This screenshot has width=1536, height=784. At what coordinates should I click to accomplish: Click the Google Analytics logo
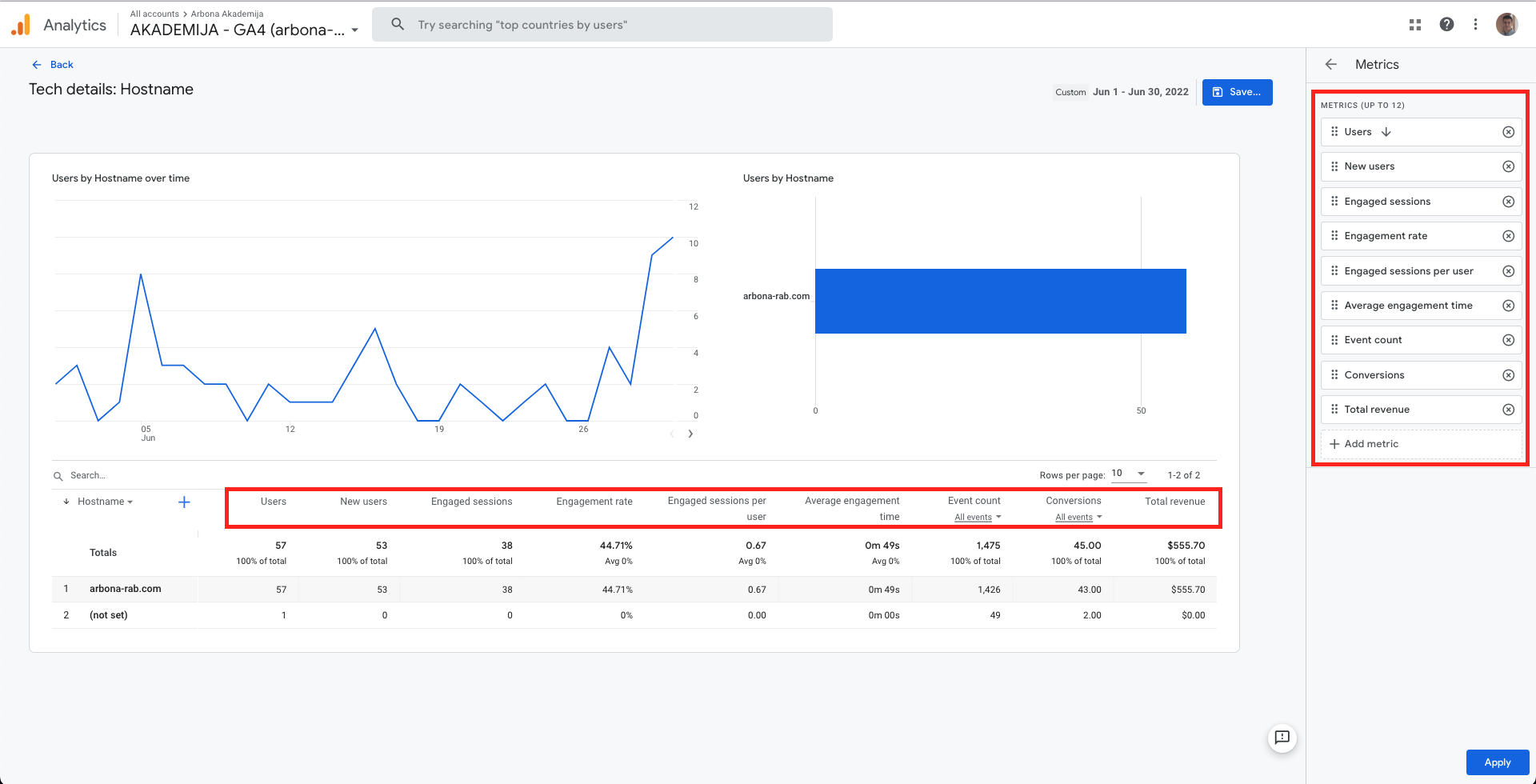click(x=21, y=25)
